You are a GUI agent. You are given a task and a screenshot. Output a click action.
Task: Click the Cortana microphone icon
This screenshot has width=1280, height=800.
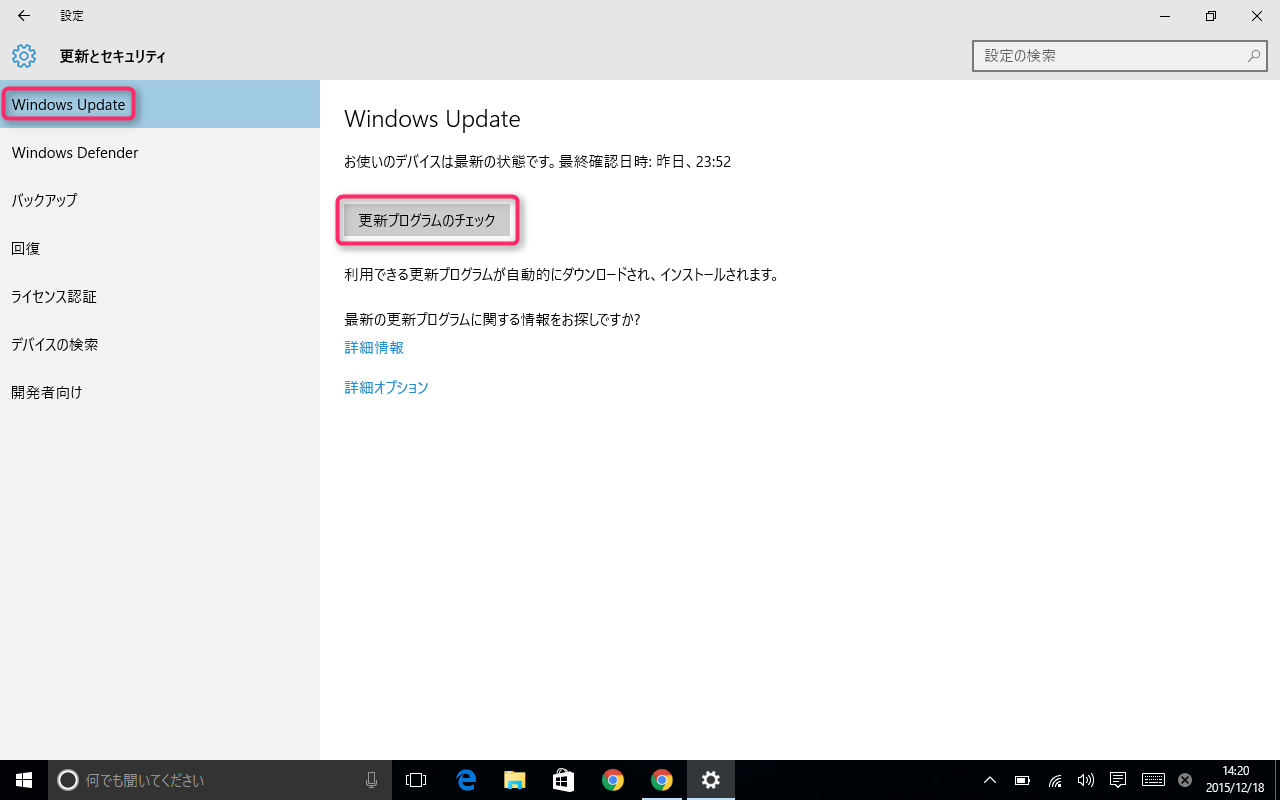click(372, 780)
